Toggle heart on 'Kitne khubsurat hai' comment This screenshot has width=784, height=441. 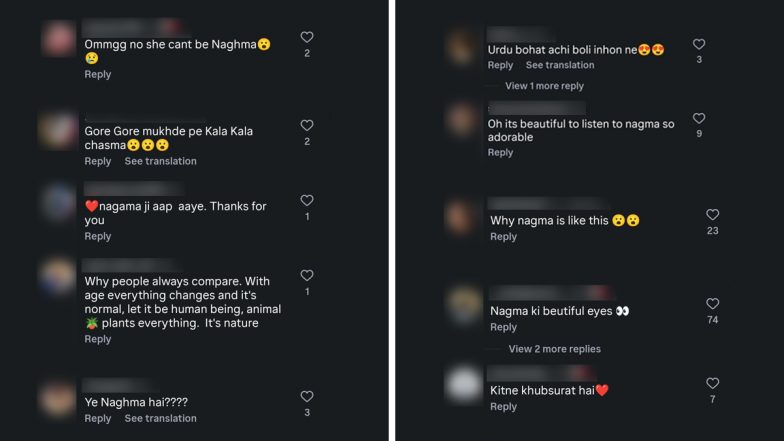coord(712,383)
